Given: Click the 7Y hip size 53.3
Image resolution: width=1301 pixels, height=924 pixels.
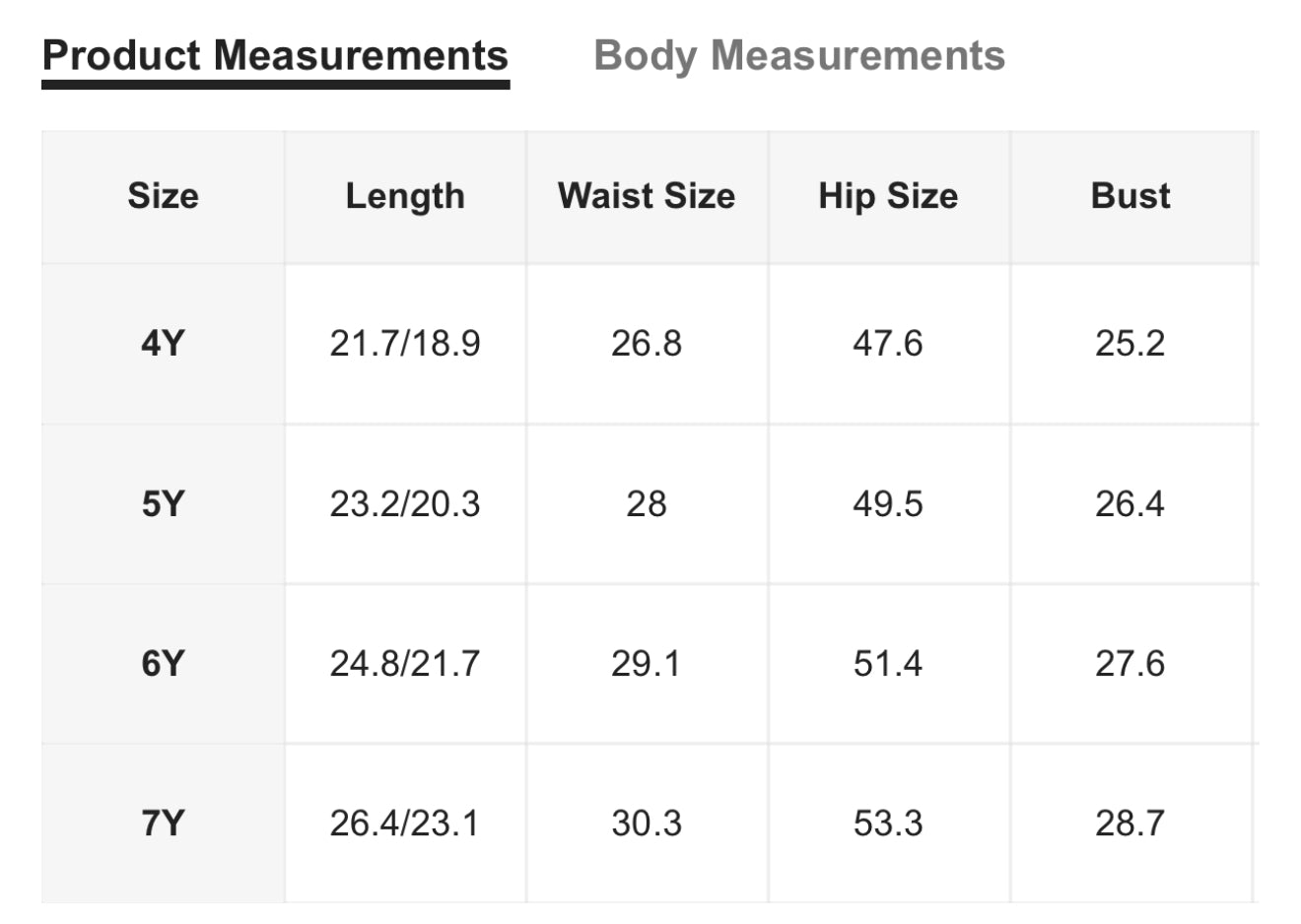Looking at the screenshot, I should [x=888, y=824].
